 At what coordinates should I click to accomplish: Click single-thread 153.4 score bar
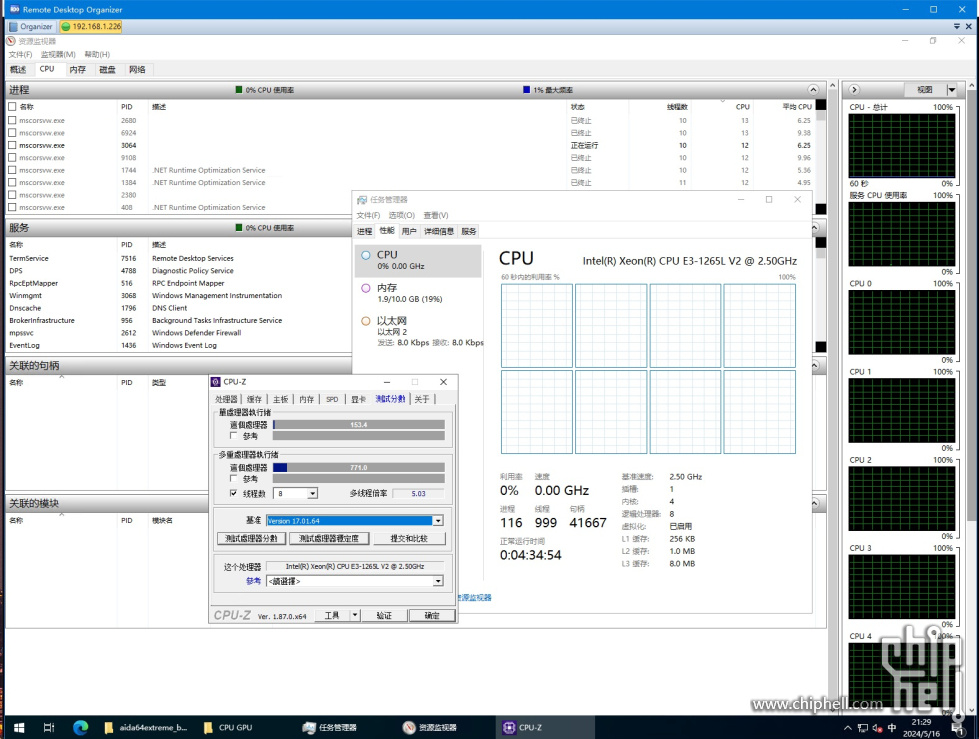coord(358,424)
